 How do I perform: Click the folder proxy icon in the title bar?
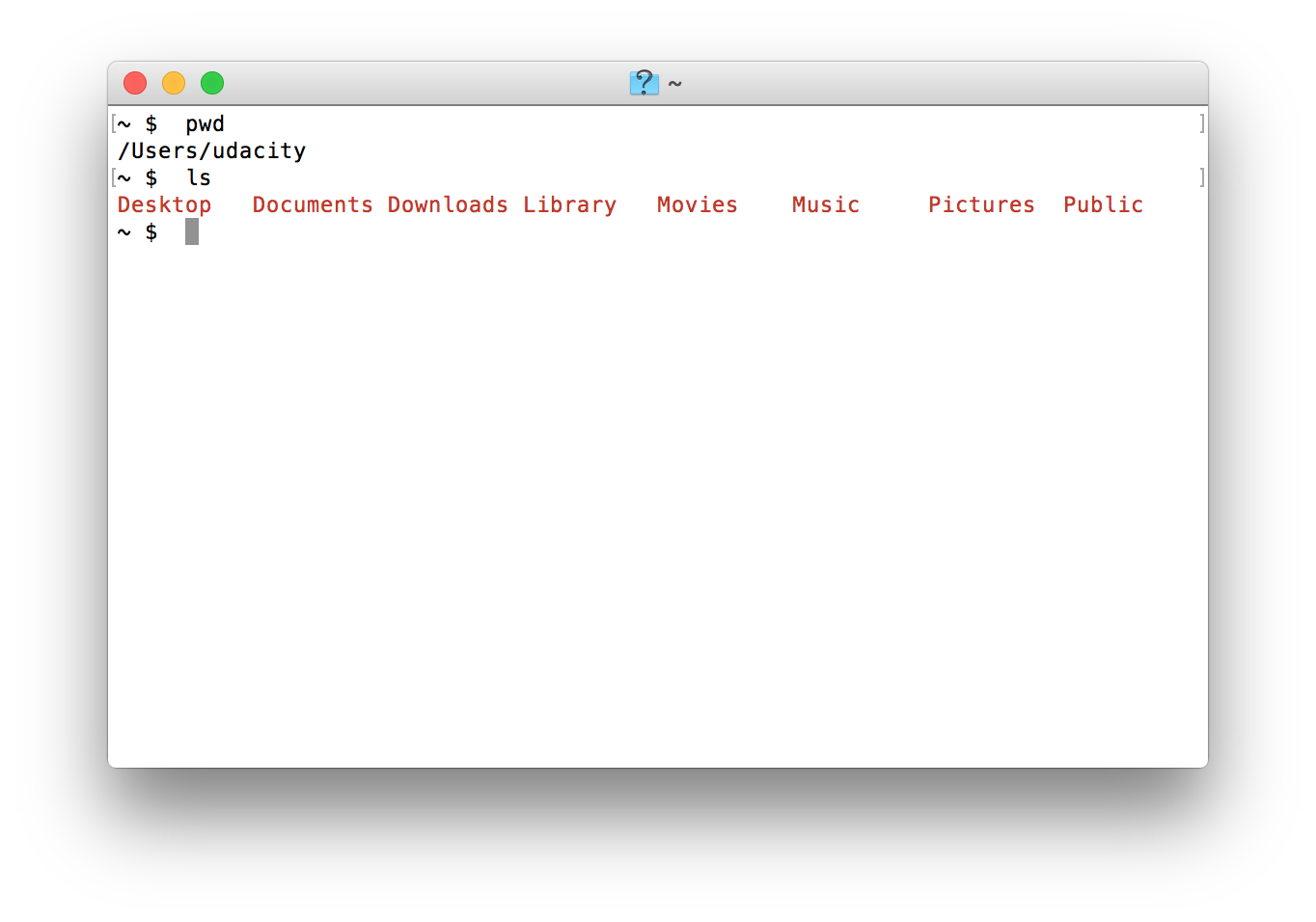pos(644,83)
